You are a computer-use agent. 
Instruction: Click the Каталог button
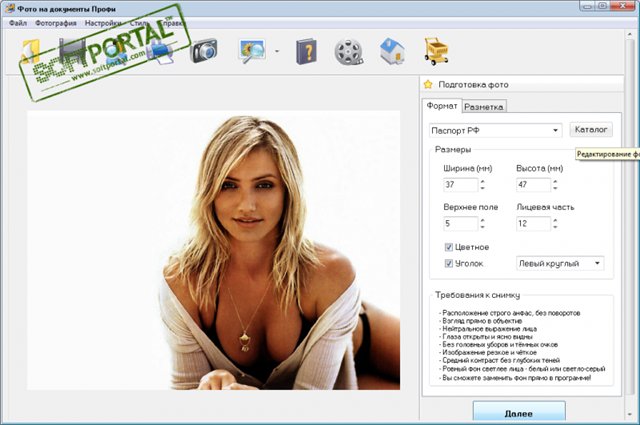[591, 129]
